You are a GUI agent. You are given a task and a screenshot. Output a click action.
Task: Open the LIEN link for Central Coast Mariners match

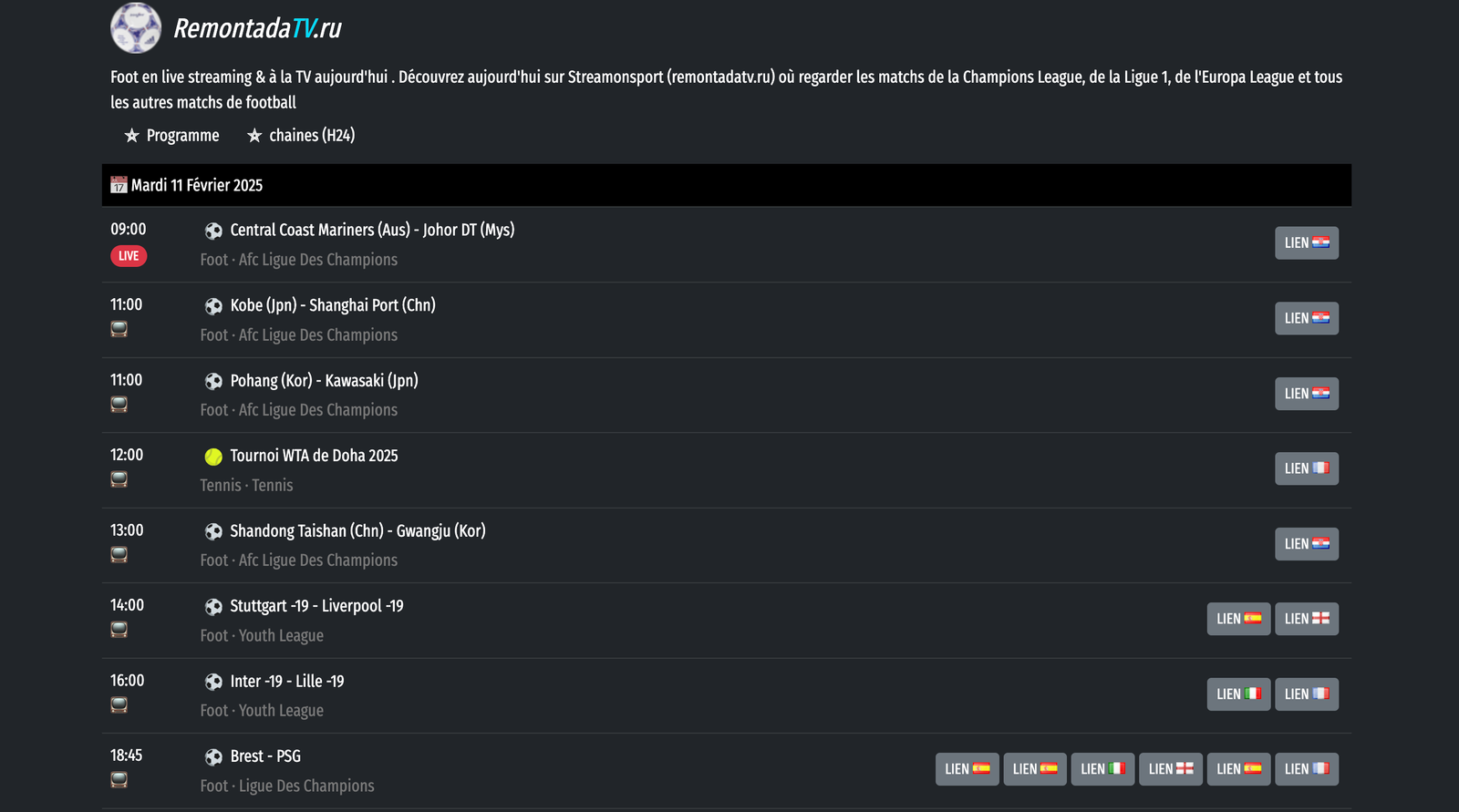tap(1307, 243)
